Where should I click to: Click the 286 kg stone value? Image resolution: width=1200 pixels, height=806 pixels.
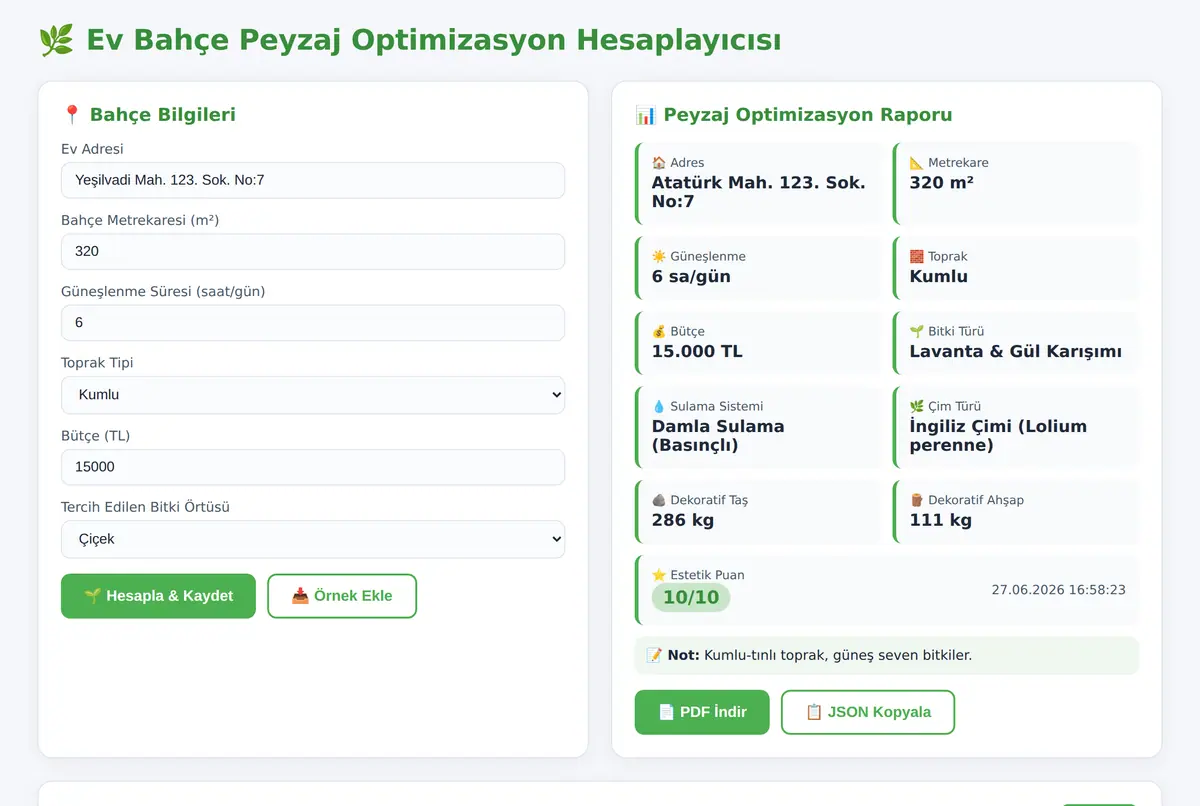(x=682, y=520)
